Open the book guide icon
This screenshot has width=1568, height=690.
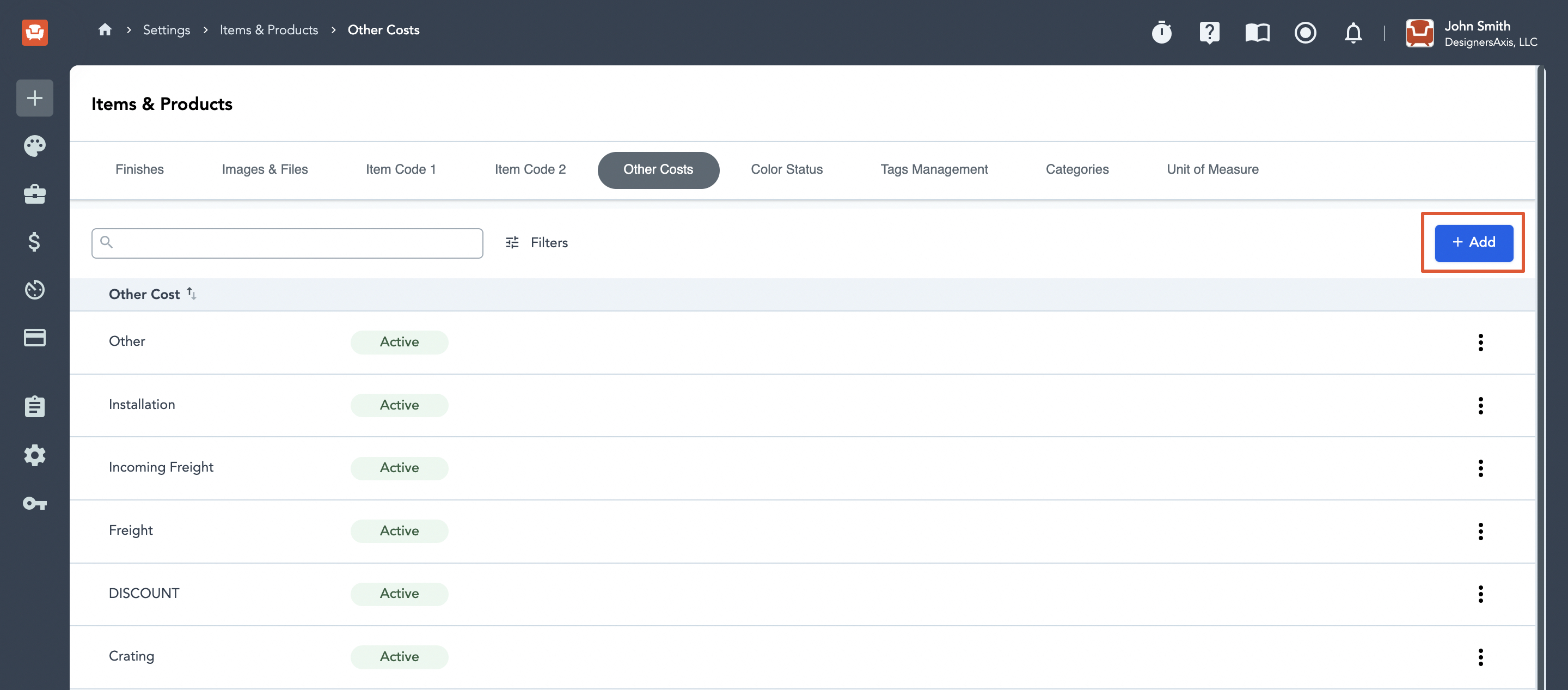pos(1257,32)
